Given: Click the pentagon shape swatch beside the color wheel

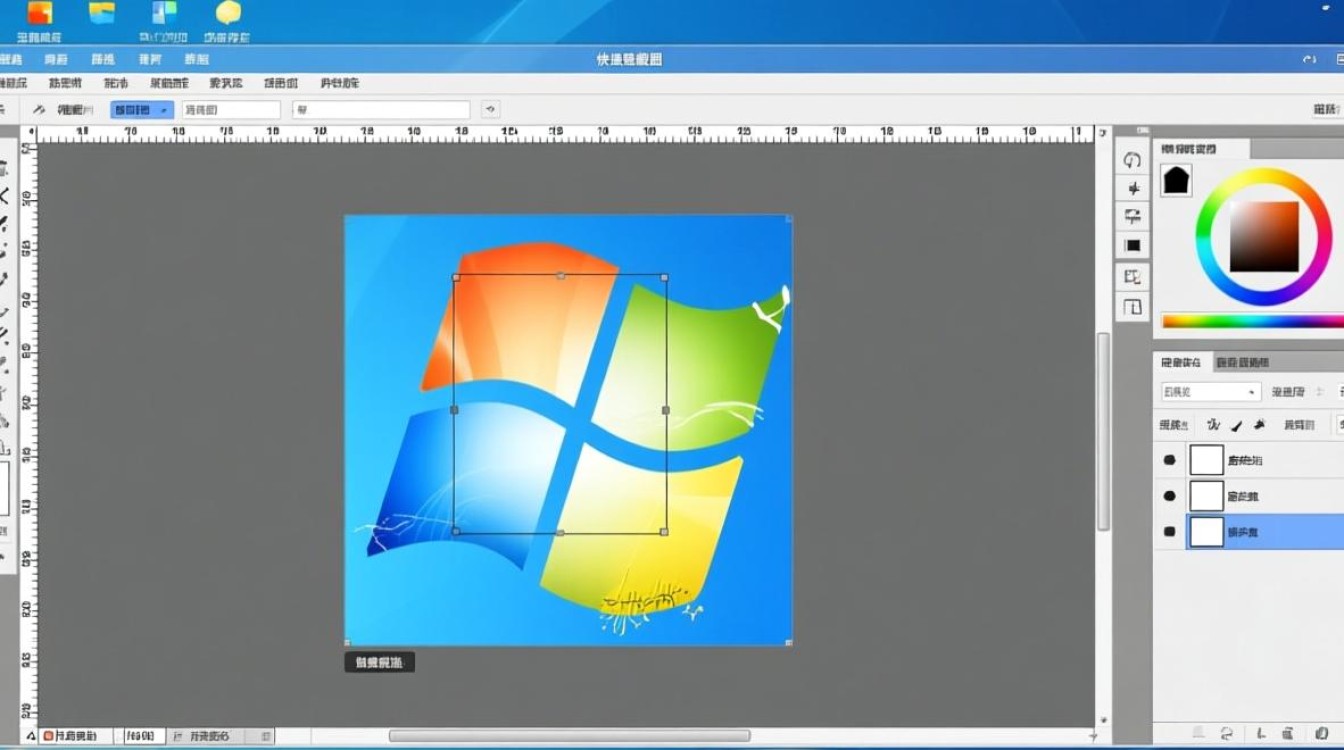Looking at the screenshot, I should click(x=1176, y=180).
